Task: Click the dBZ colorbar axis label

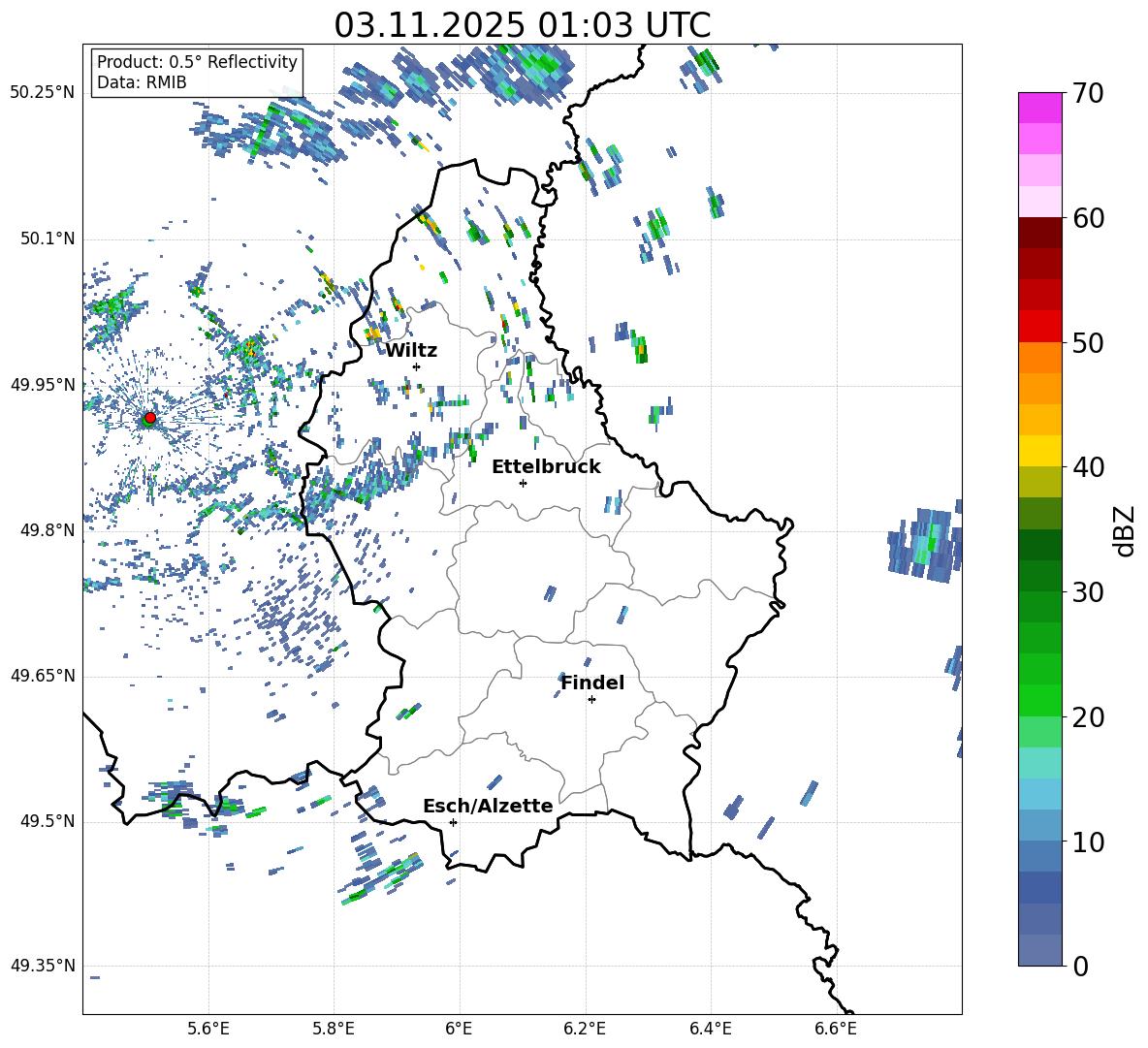Action: coord(1126,530)
